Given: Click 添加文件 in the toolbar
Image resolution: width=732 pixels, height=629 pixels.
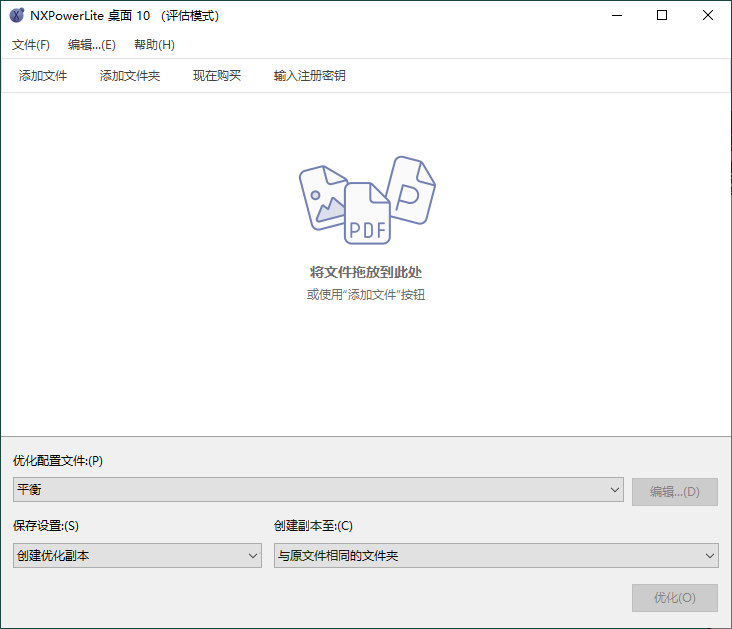Looking at the screenshot, I should [x=43, y=76].
